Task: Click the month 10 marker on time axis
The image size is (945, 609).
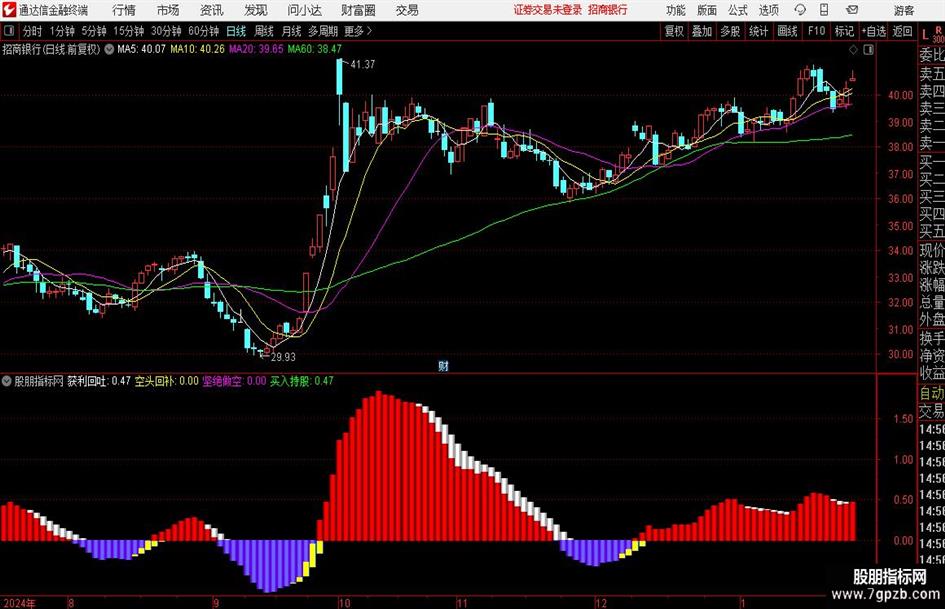Action: 344,603
